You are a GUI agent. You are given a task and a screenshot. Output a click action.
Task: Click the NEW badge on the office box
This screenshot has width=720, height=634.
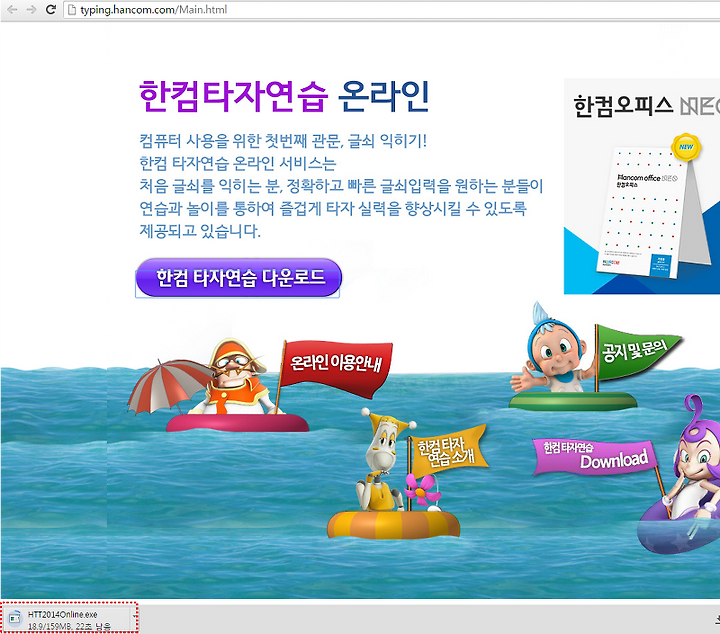tap(686, 147)
